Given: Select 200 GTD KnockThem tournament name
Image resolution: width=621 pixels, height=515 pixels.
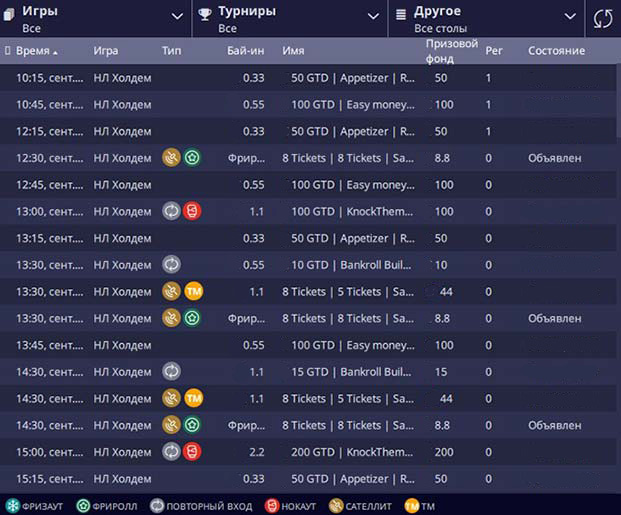Looking at the screenshot, I should [352, 452].
